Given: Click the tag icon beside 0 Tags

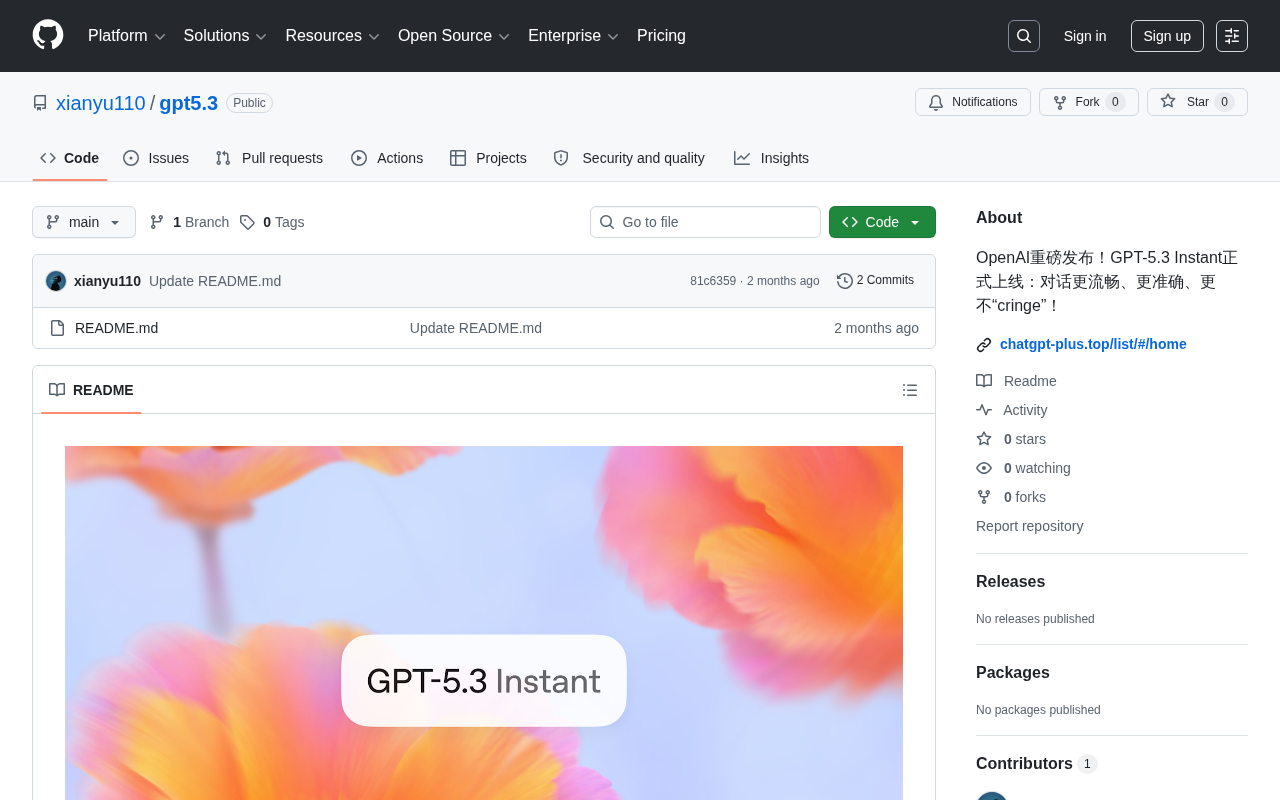Looking at the screenshot, I should click(247, 222).
